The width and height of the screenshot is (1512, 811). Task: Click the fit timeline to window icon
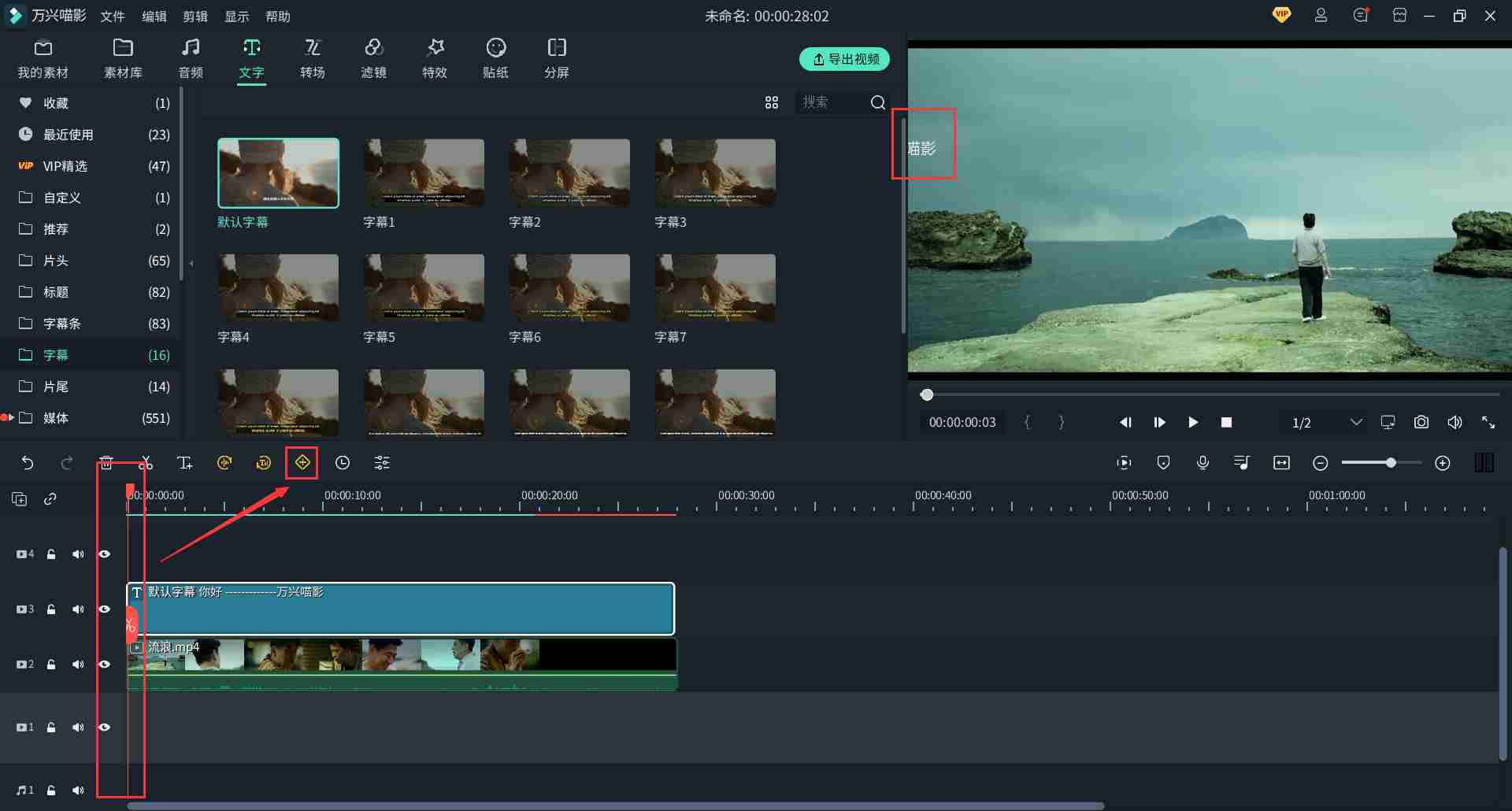(x=1281, y=463)
